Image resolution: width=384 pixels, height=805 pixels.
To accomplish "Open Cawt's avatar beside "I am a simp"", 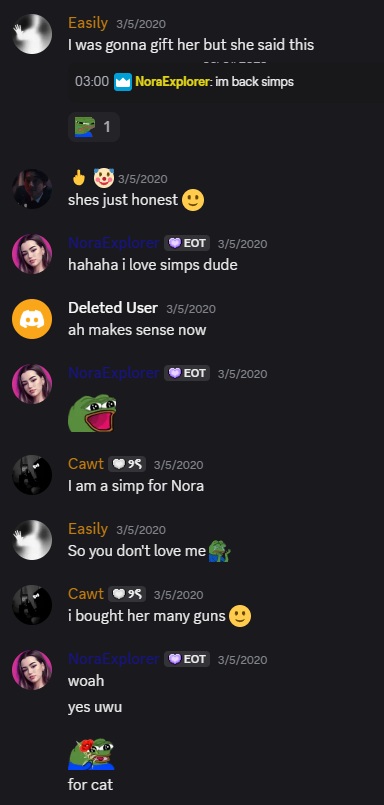I will point(32,475).
